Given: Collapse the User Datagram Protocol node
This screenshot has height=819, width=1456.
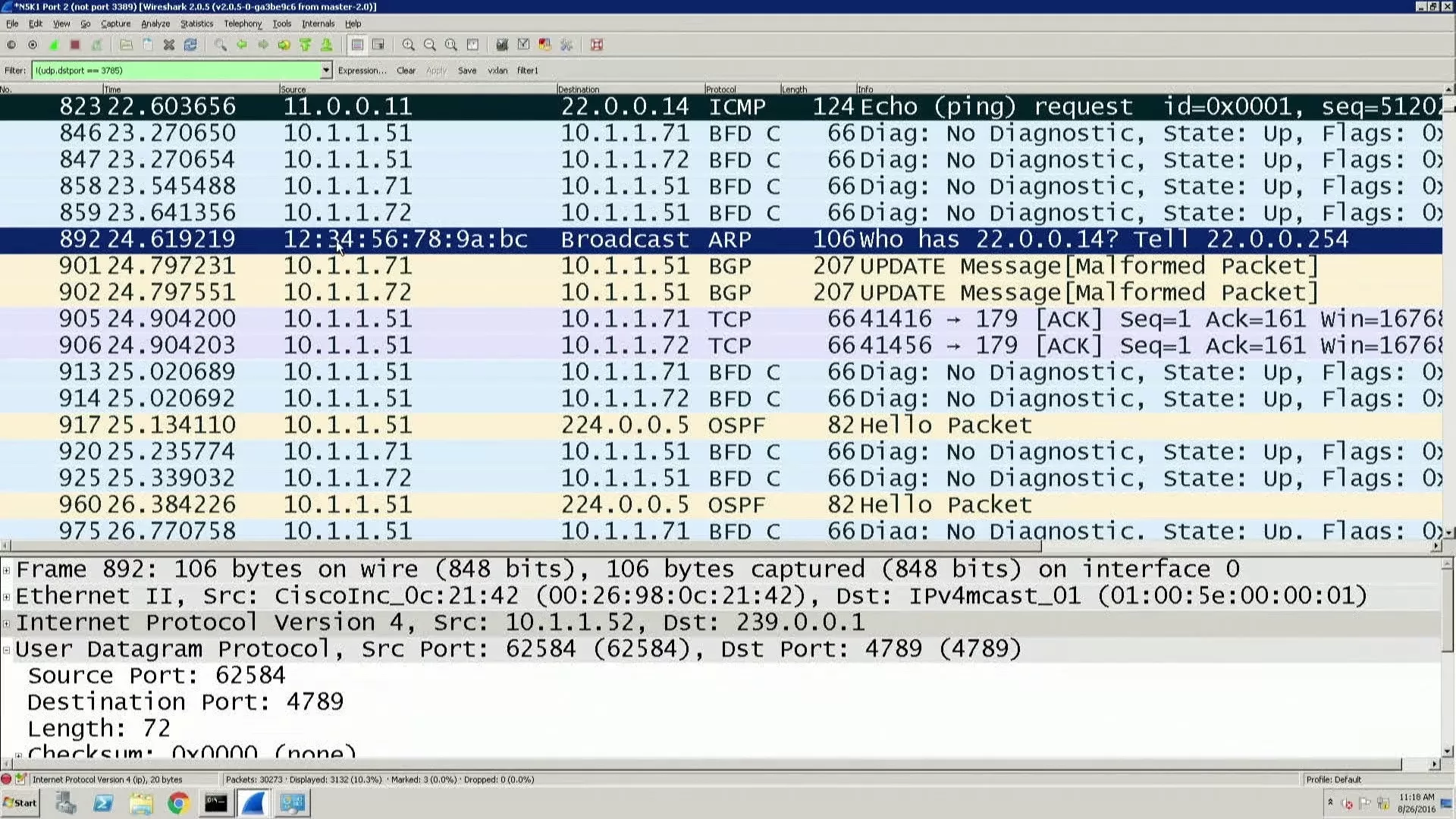Looking at the screenshot, I should (x=7, y=650).
